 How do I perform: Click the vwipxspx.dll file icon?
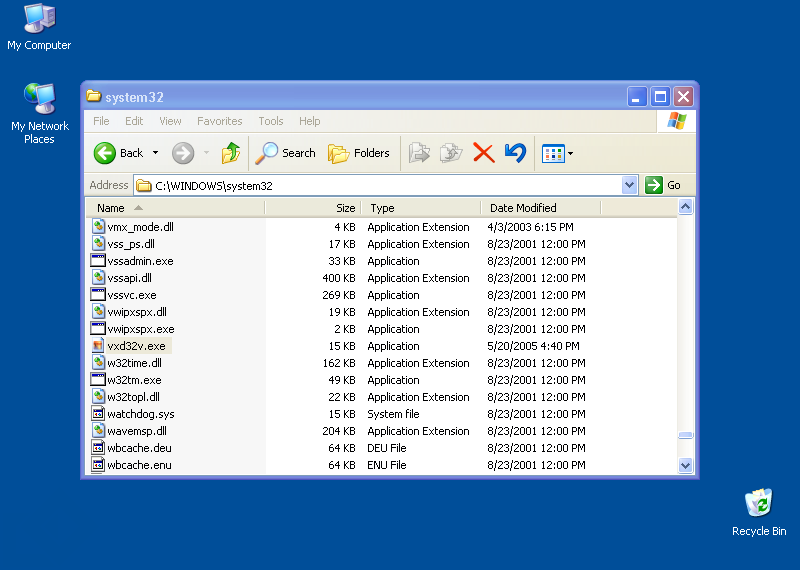98,312
